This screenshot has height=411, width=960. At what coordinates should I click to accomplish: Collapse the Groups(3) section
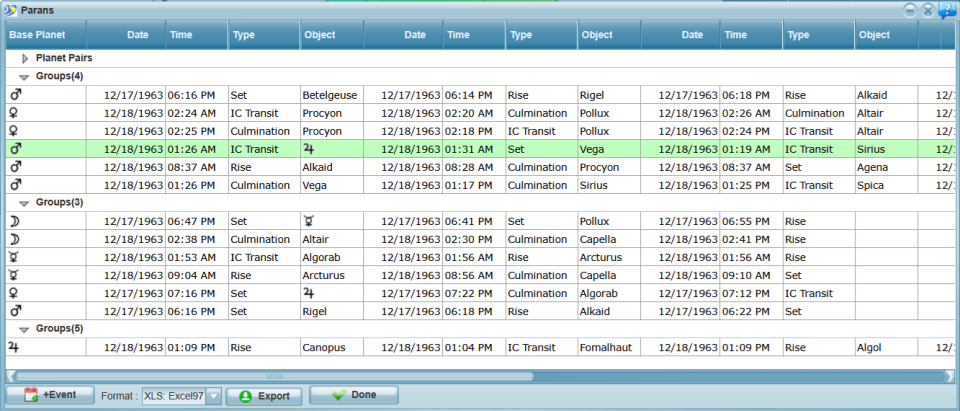pyautogui.click(x=24, y=203)
